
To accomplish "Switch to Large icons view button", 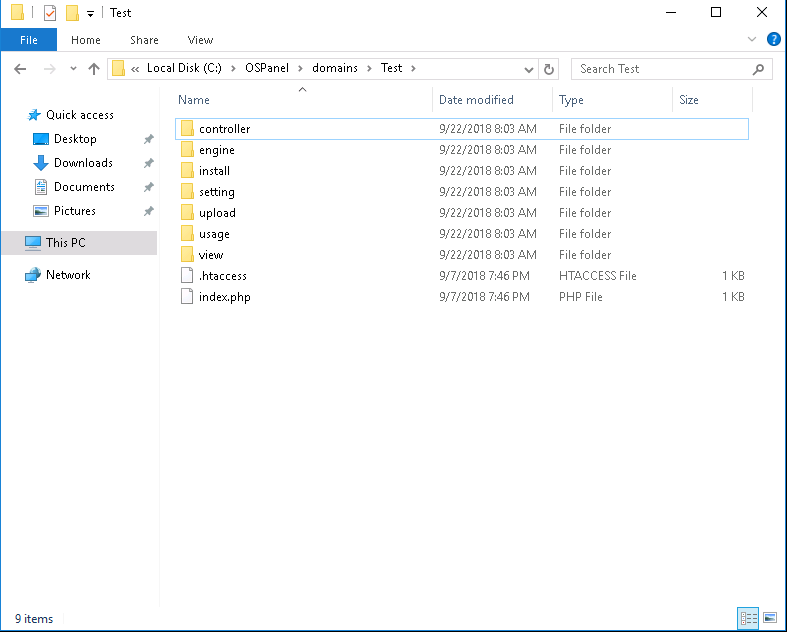I will tap(769, 618).
